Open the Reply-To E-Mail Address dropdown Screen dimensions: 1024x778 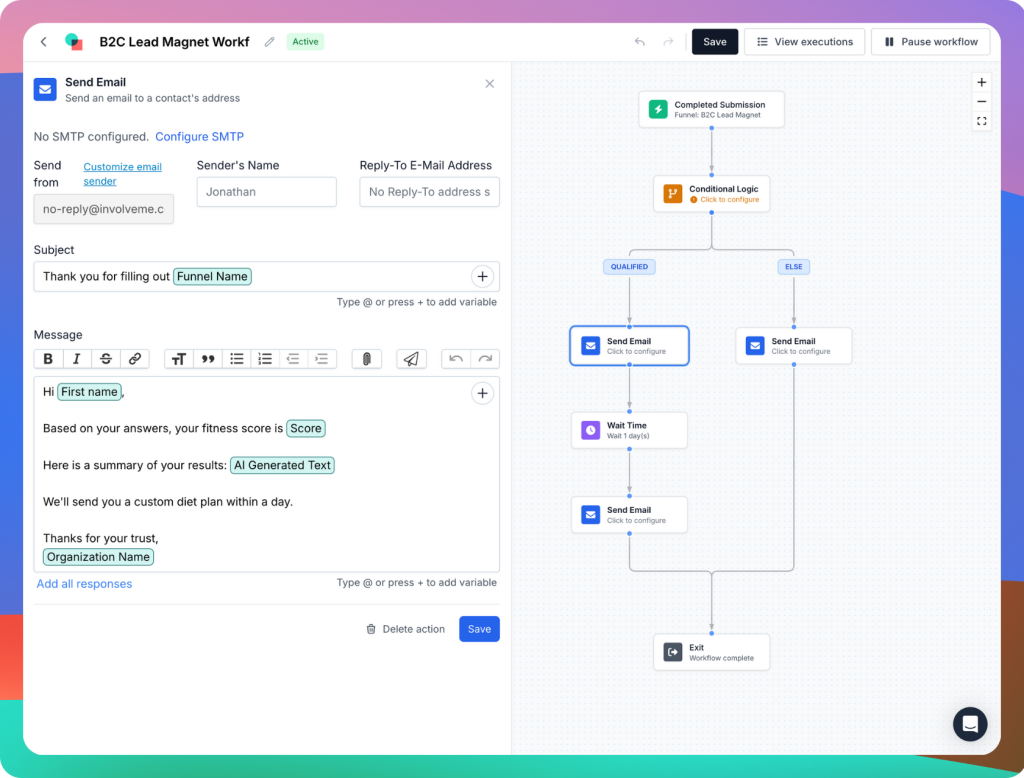429,192
